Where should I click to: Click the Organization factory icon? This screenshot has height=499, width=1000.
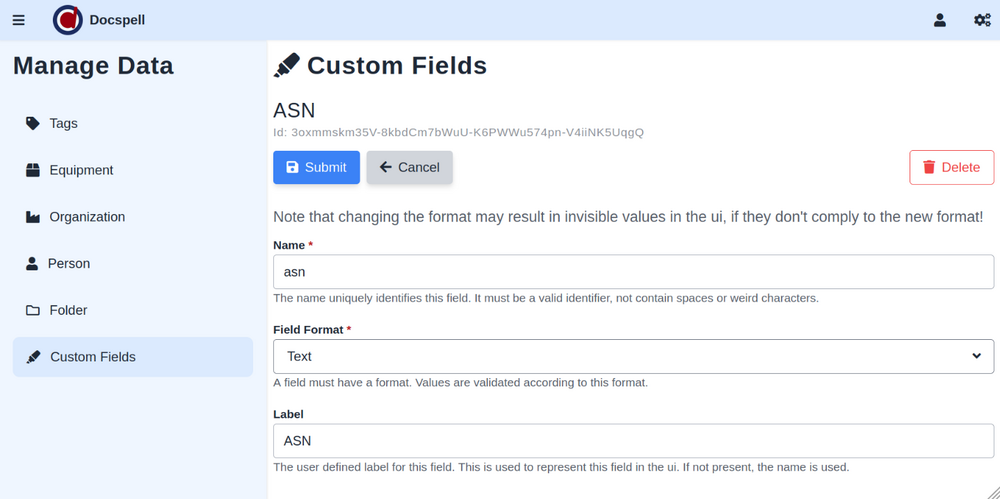pyautogui.click(x=33, y=217)
